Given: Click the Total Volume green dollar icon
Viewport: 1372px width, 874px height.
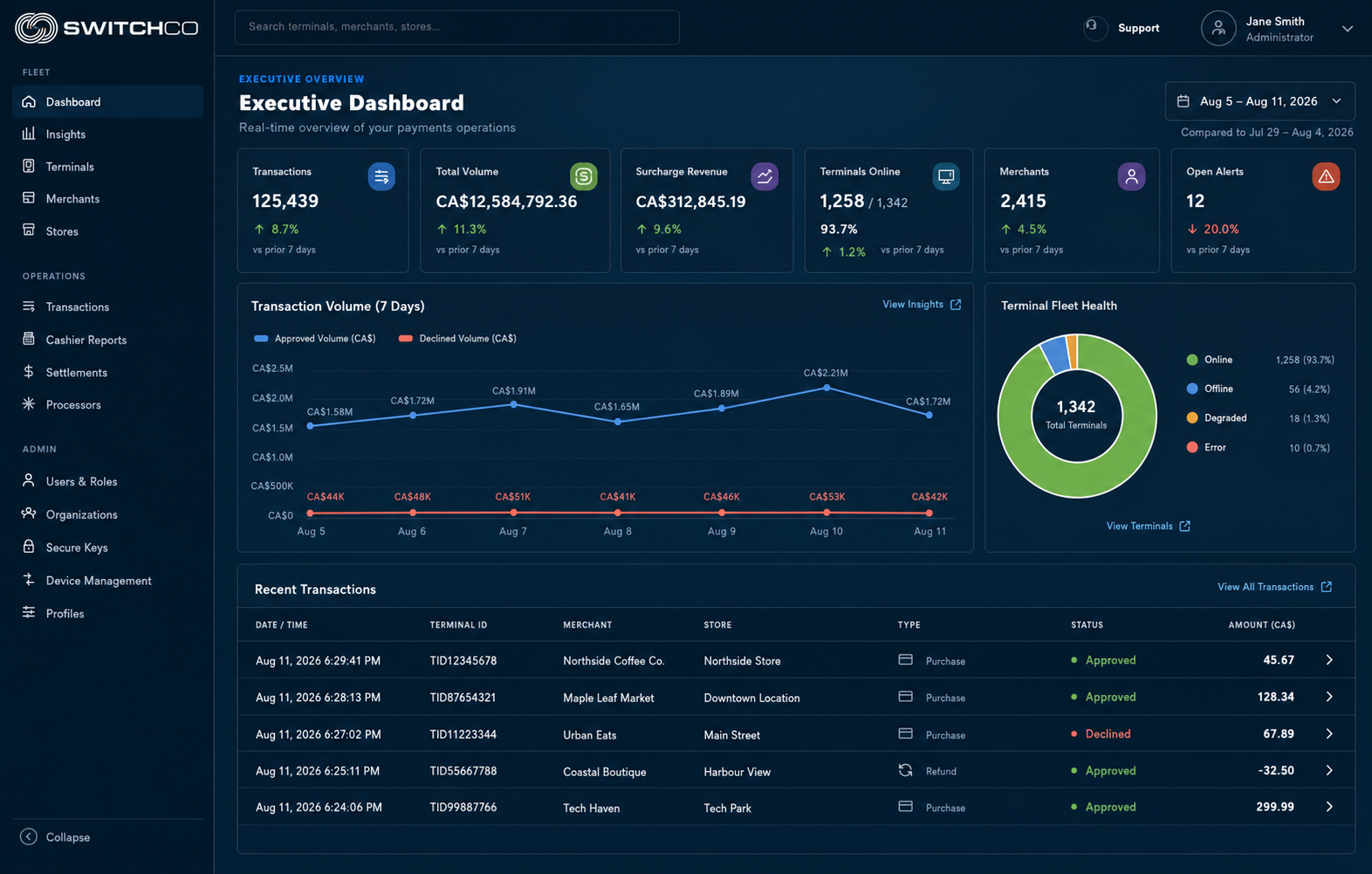Looking at the screenshot, I should 584,176.
